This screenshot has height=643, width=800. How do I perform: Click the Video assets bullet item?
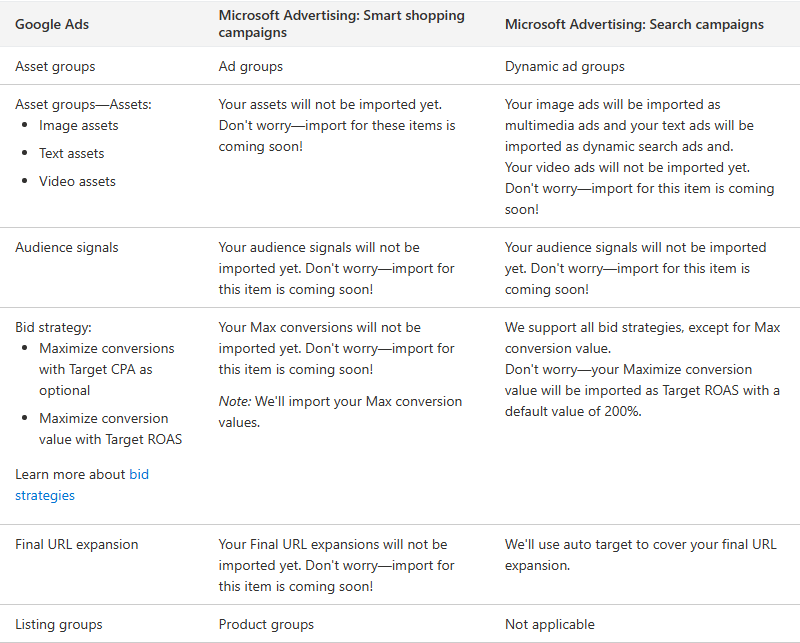(x=77, y=182)
